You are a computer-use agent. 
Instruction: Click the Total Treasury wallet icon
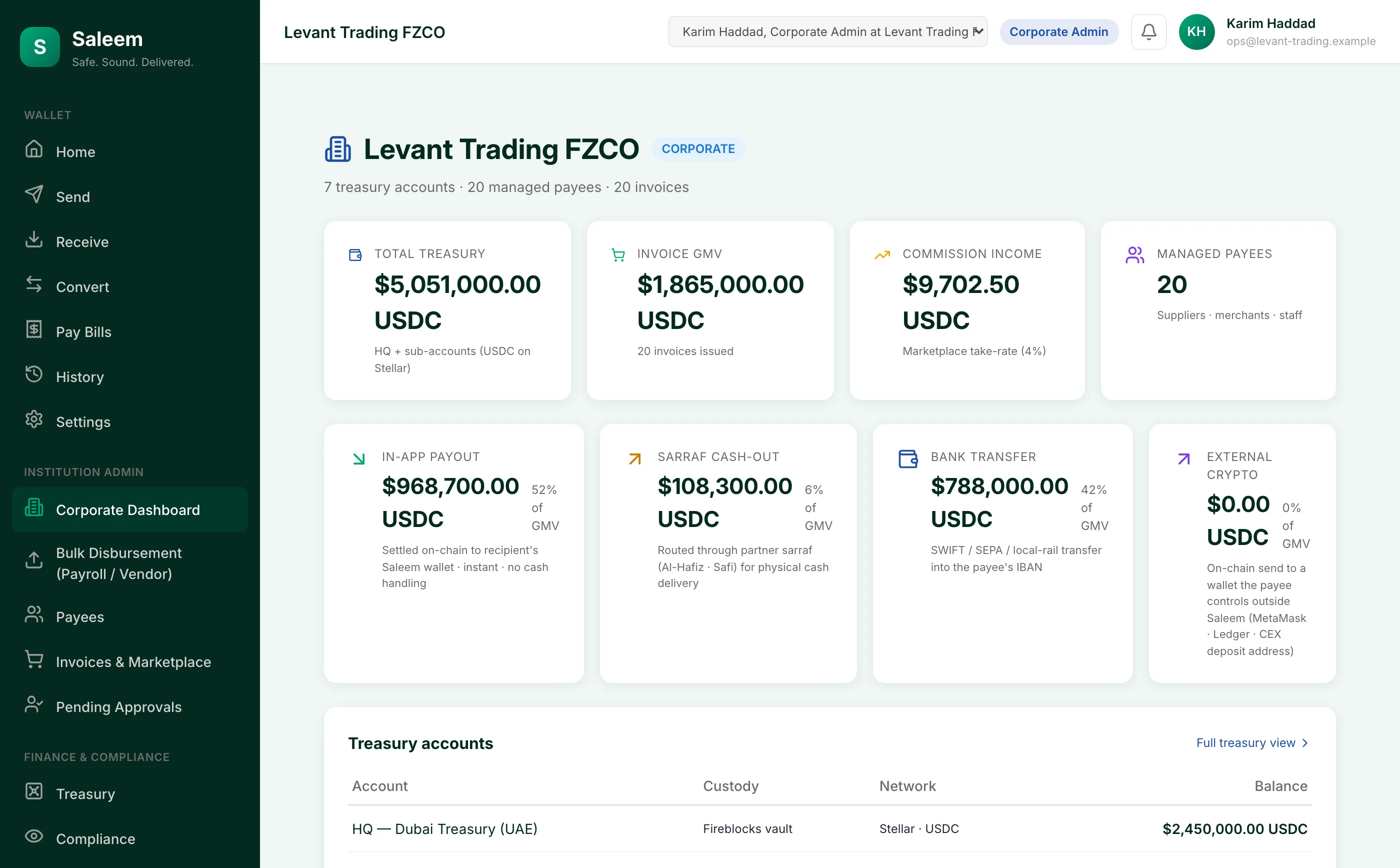355,255
